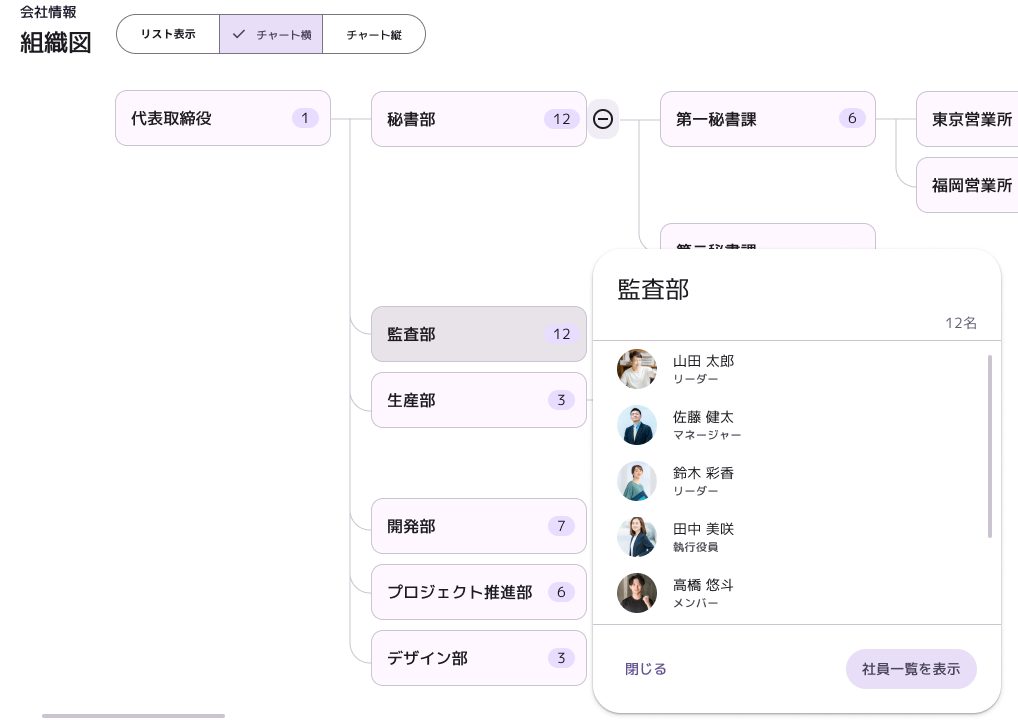The width and height of the screenshot is (1018, 720).
Task: Click the 執行役員 role label
Action: [x=695, y=547]
